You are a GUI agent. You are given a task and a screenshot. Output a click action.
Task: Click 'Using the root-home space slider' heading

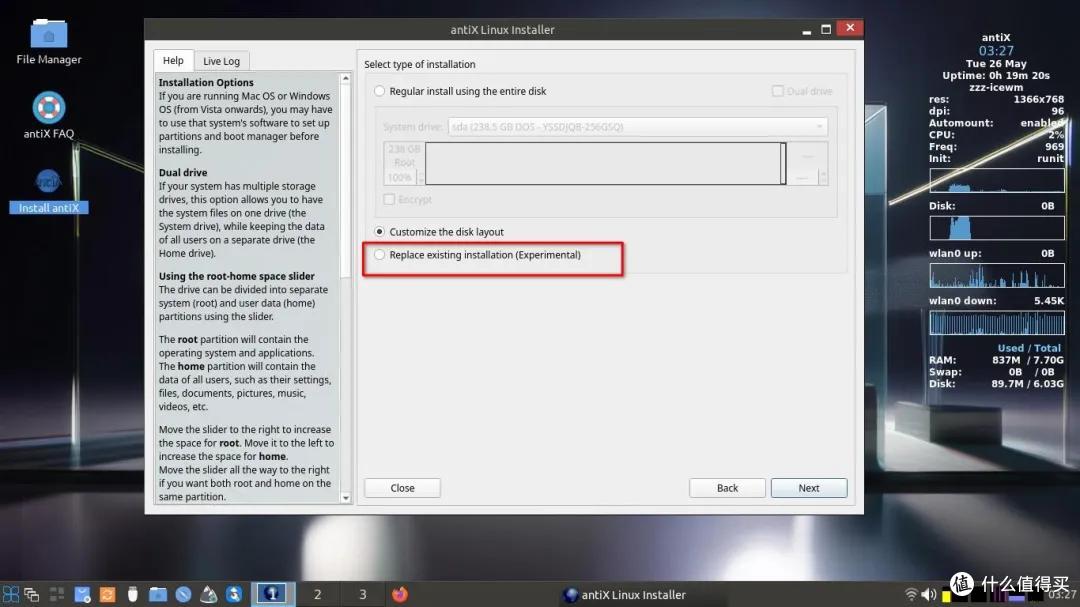click(236, 276)
